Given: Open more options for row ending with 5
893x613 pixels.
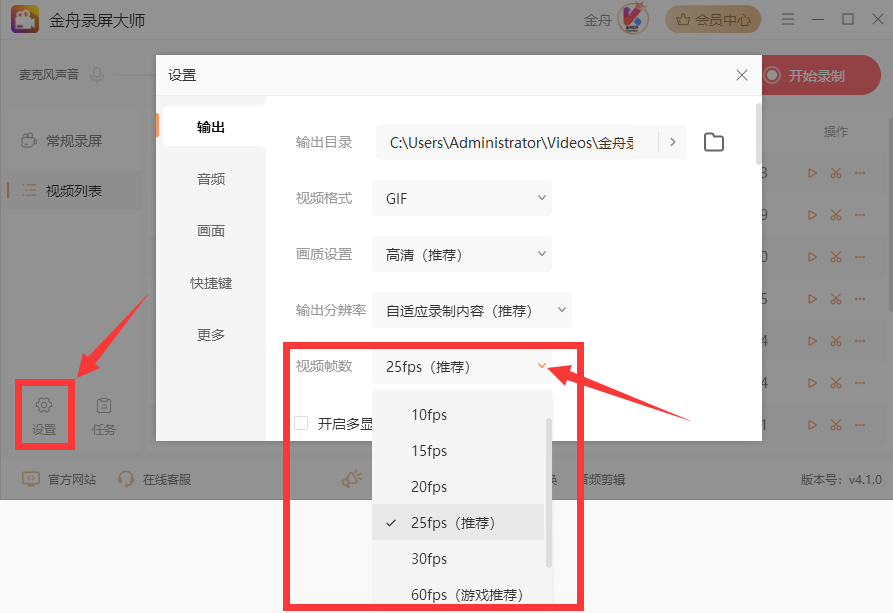Looking at the screenshot, I should coord(860,299).
